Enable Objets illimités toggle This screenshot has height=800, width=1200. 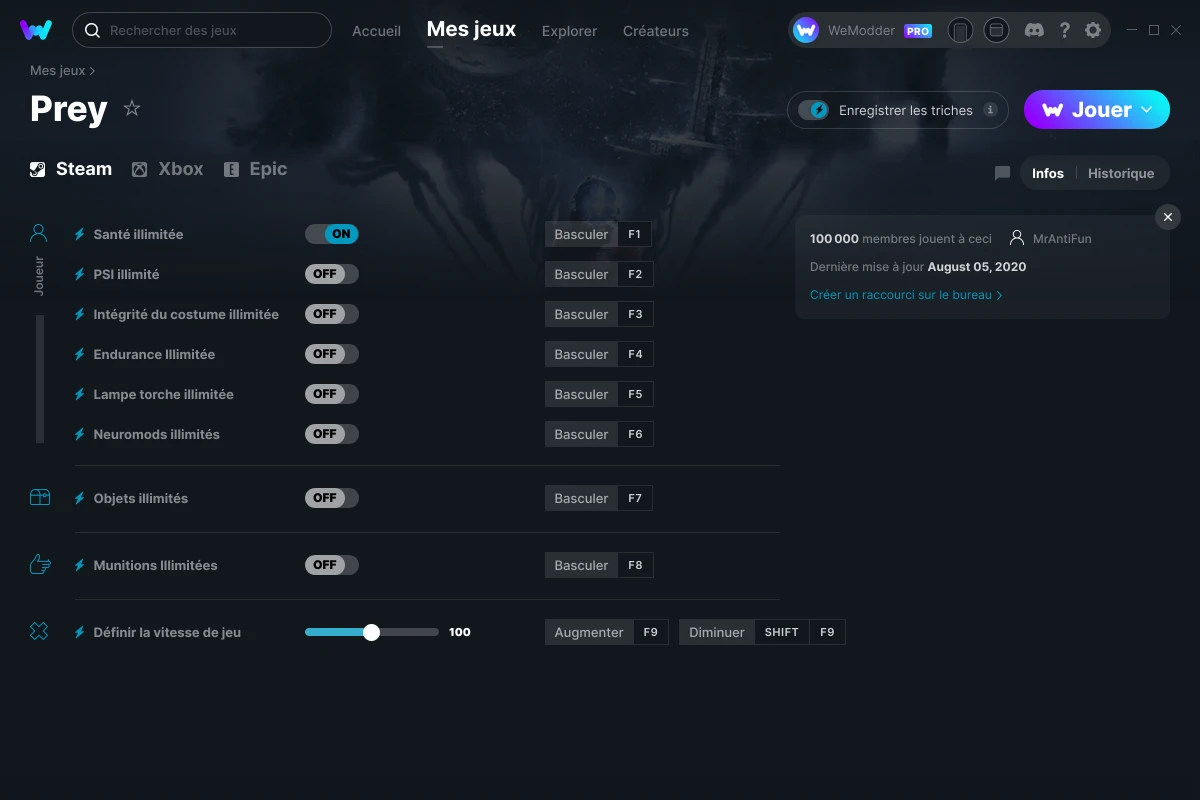(332, 498)
